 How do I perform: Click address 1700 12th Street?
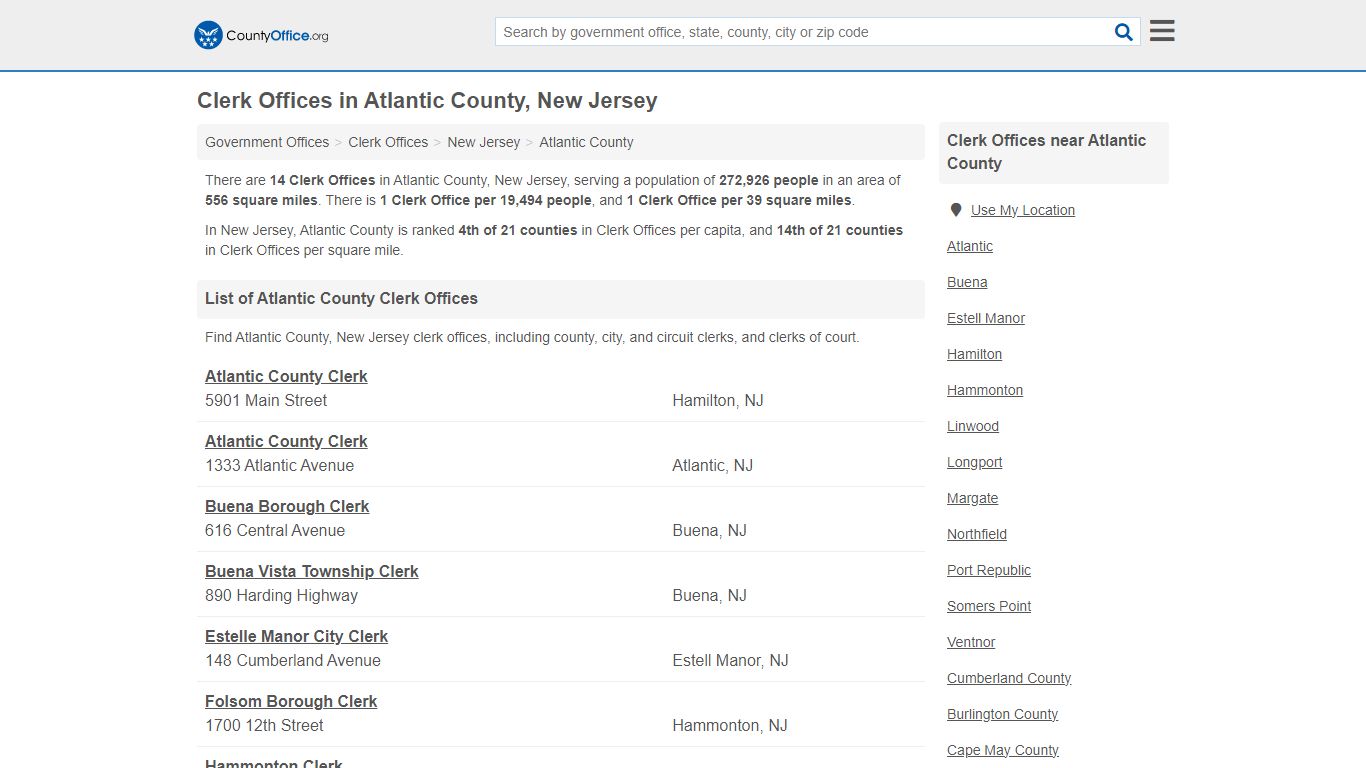(x=264, y=725)
